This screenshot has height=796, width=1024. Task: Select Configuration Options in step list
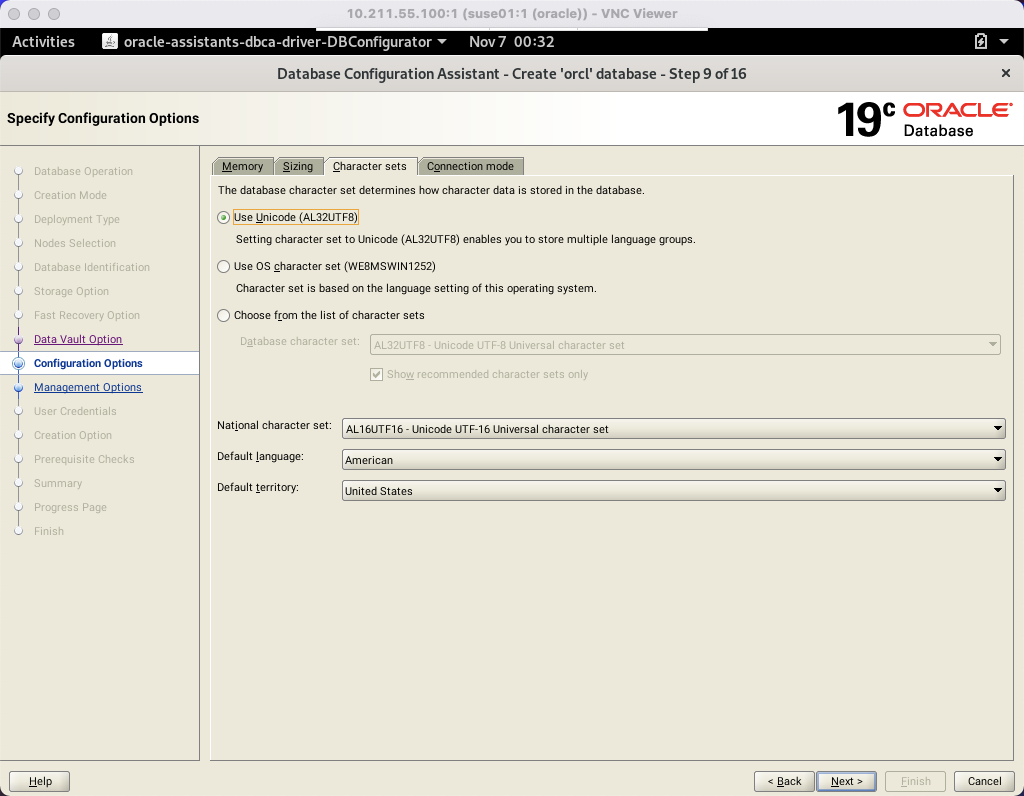pyautogui.click(x=88, y=363)
